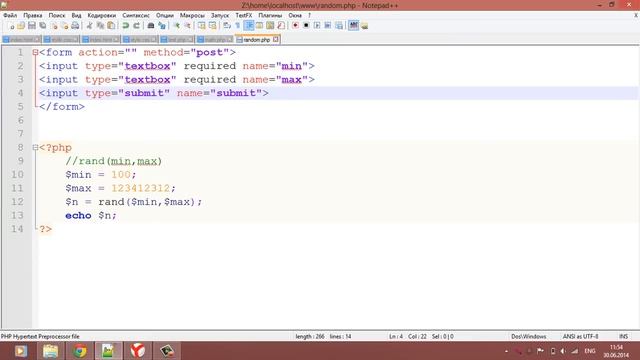Stop macro recording with square icon

coord(306,26)
